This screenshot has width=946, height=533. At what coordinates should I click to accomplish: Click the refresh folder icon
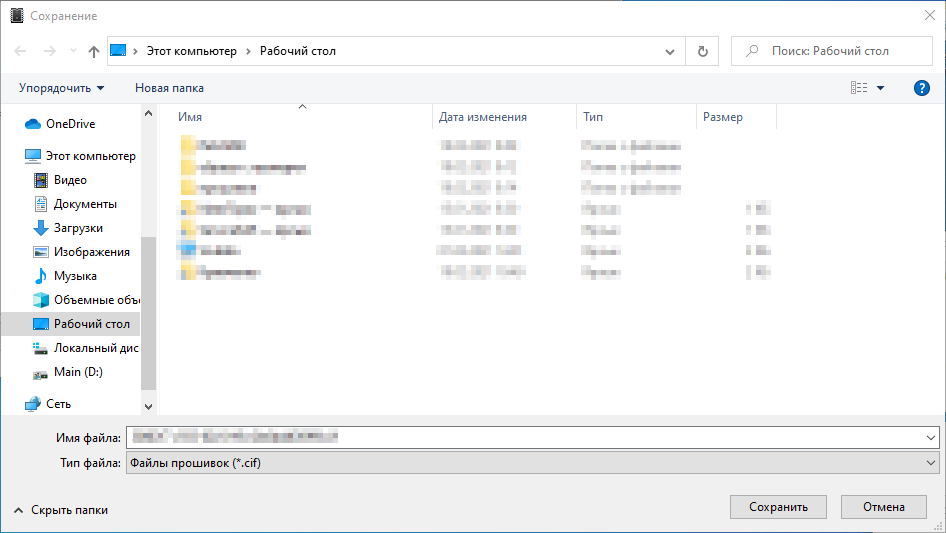[702, 51]
